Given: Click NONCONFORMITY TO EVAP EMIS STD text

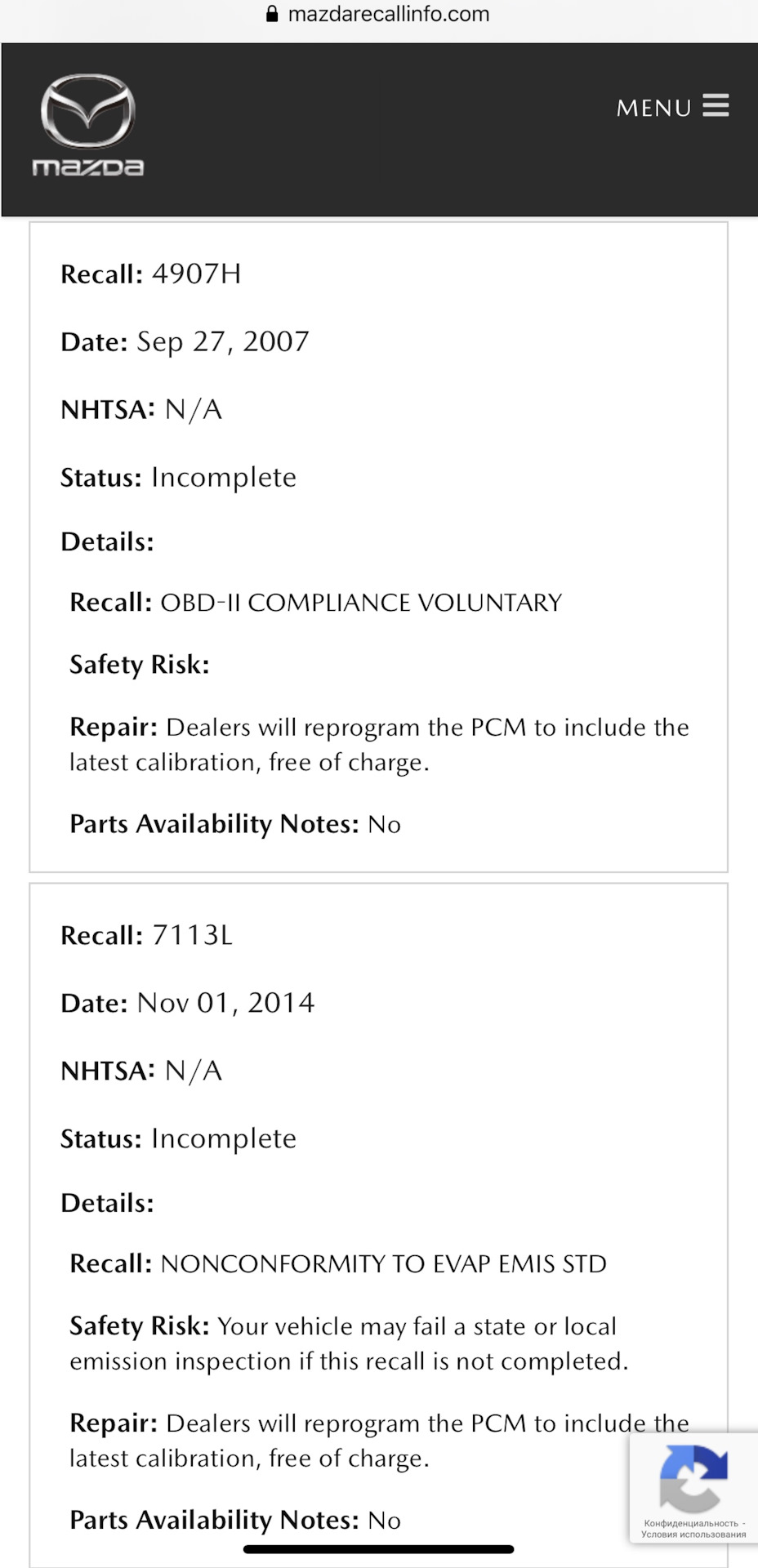Looking at the screenshot, I should (x=384, y=1264).
